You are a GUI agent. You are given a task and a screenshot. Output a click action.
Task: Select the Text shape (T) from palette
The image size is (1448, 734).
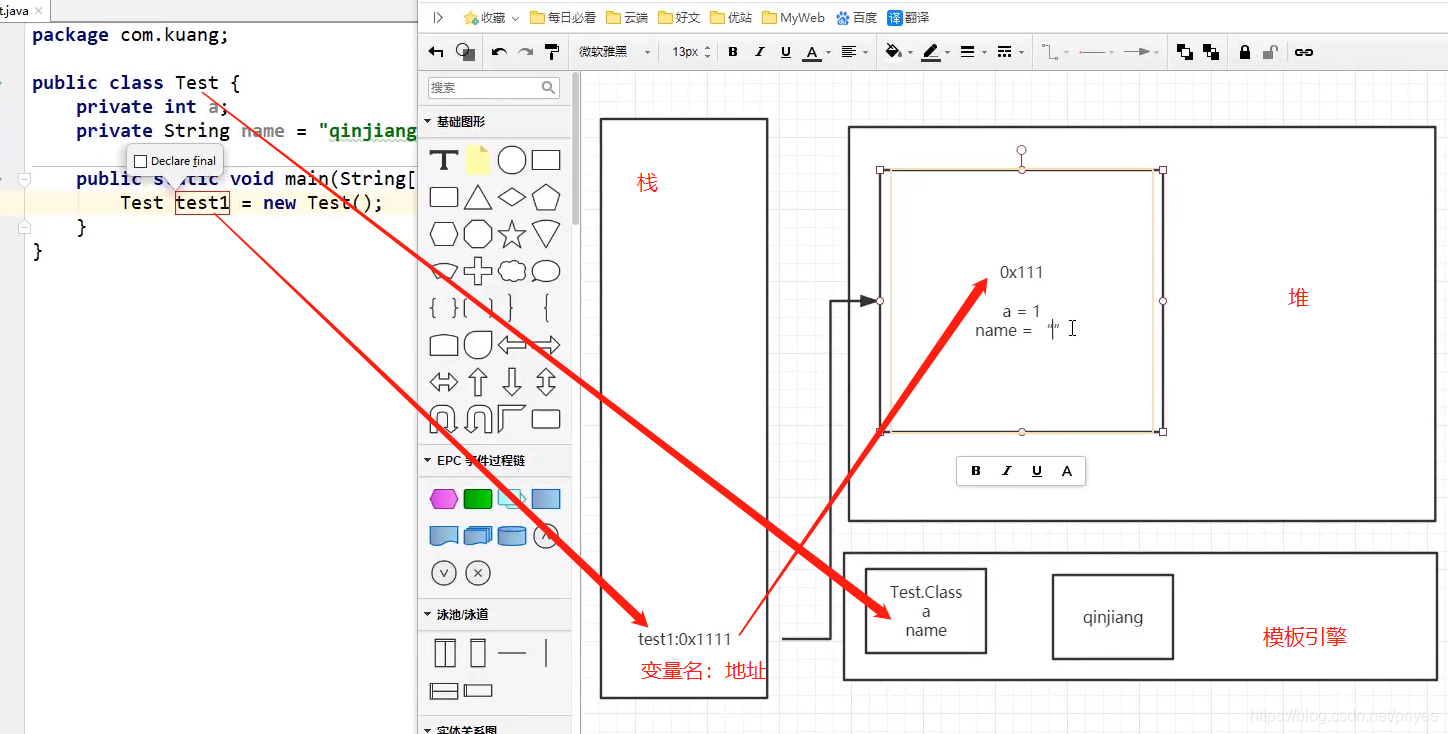click(444, 160)
